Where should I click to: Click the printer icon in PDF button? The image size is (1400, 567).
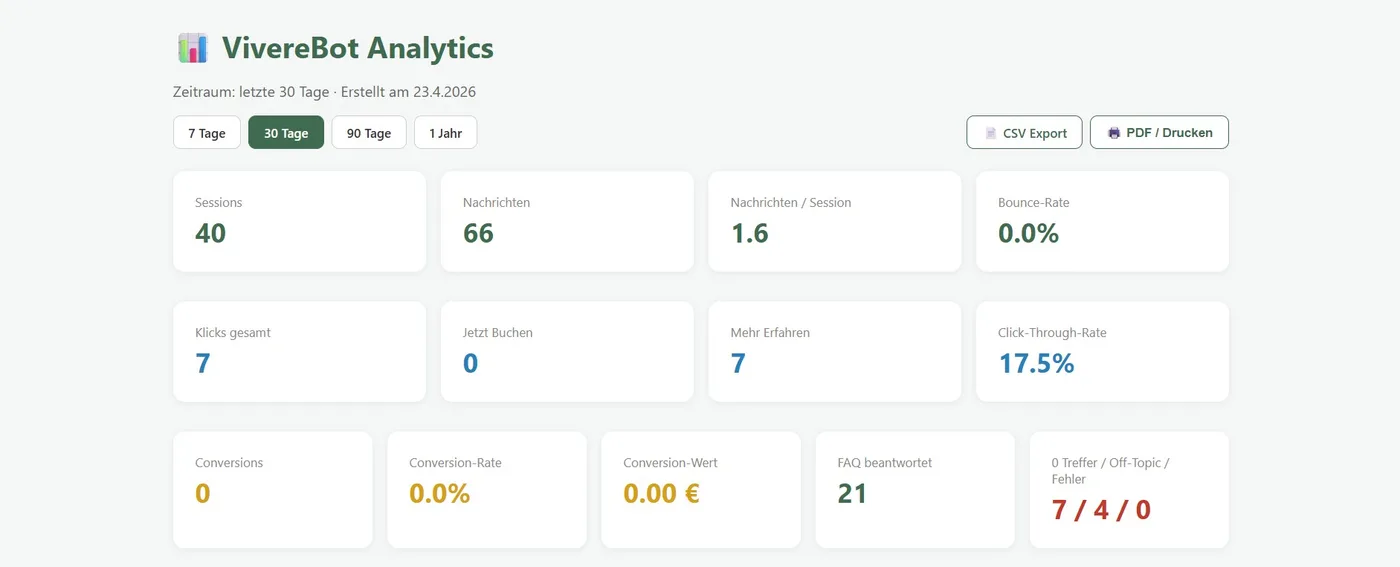point(1114,132)
